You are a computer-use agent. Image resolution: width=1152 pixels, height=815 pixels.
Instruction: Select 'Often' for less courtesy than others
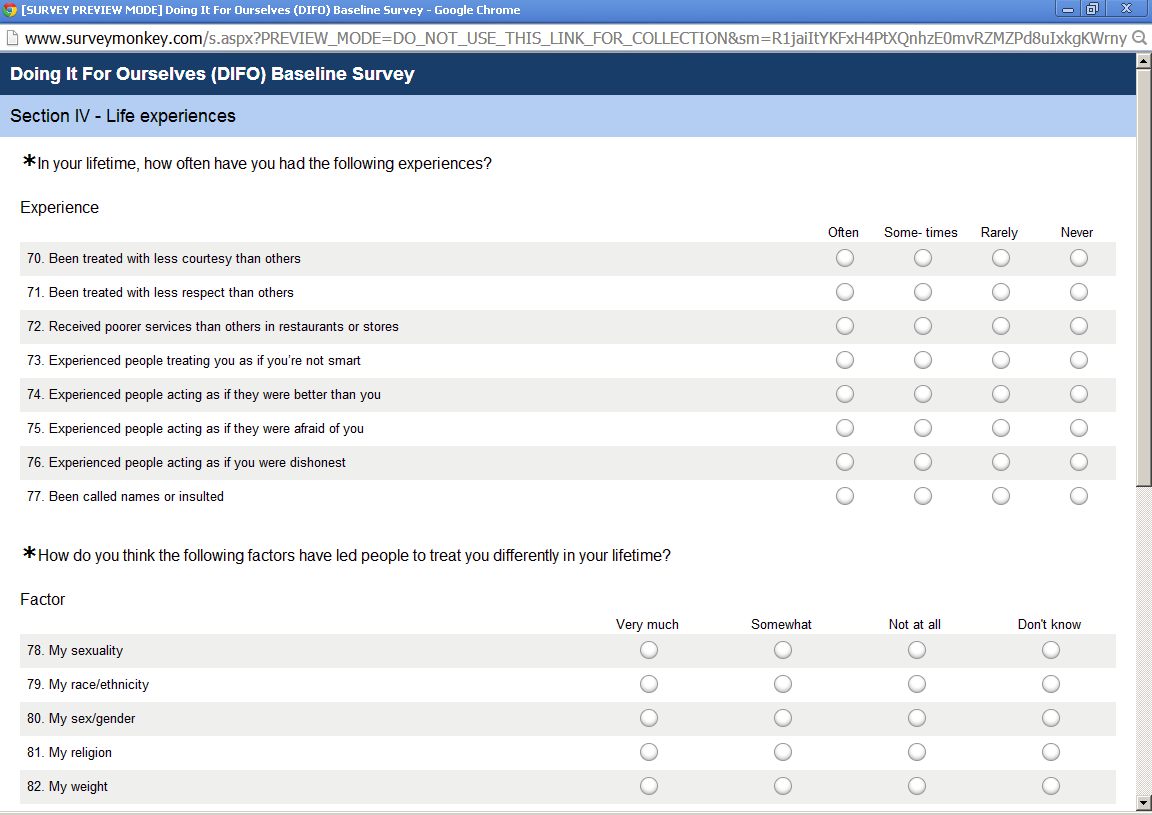click(845, 258)
